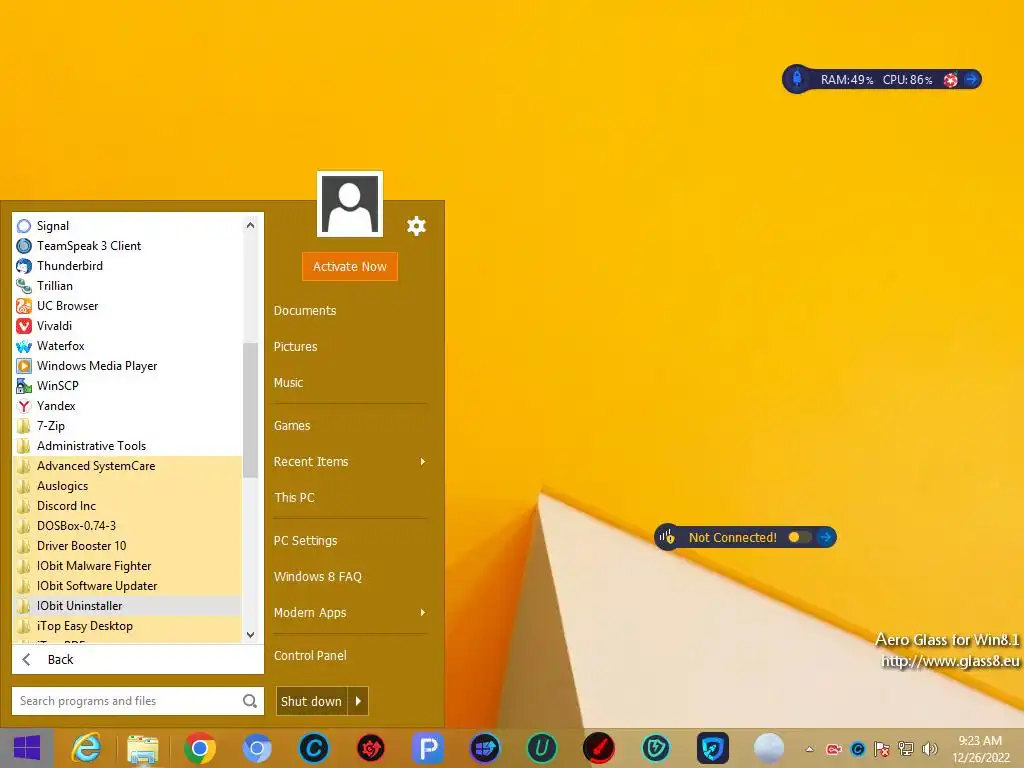
Task: Open Thunderbird mail client
Action: click(x=127, y=266)
